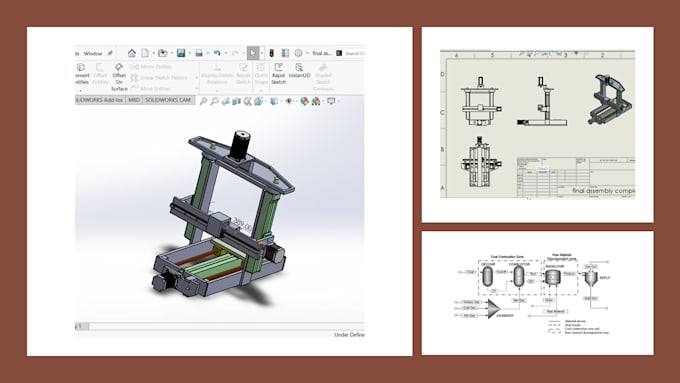Click the Repair Sketch tool
Image resolution: width=680 pixels, height=383 pixels.
pos(243,74)
